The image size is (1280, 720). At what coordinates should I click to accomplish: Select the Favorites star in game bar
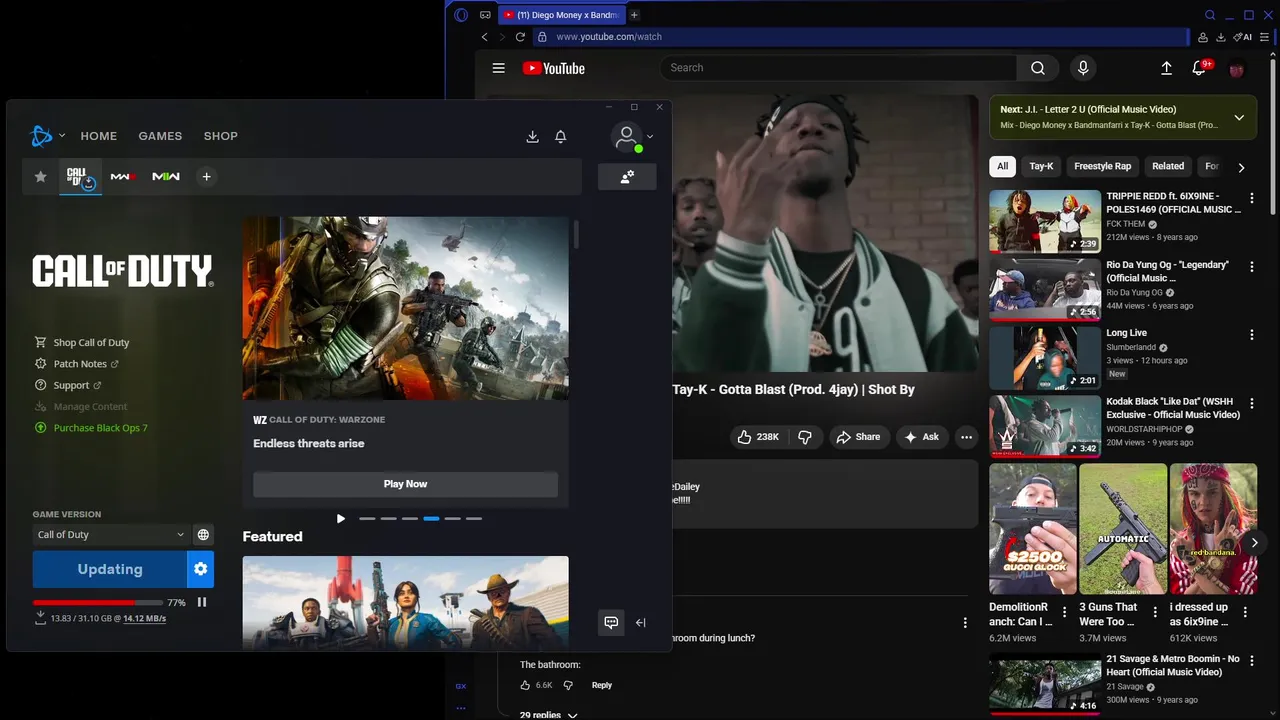(41, 177)
